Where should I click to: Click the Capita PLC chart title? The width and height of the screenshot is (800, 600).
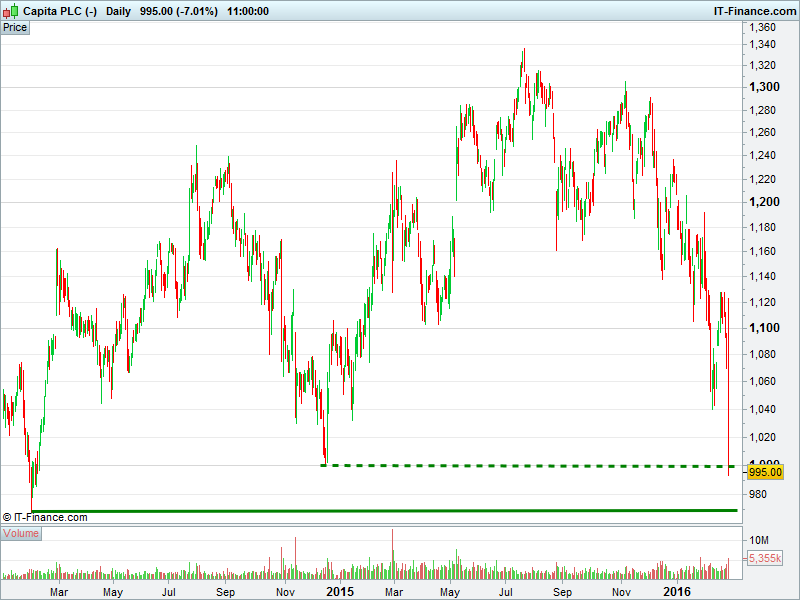point(36,10)
